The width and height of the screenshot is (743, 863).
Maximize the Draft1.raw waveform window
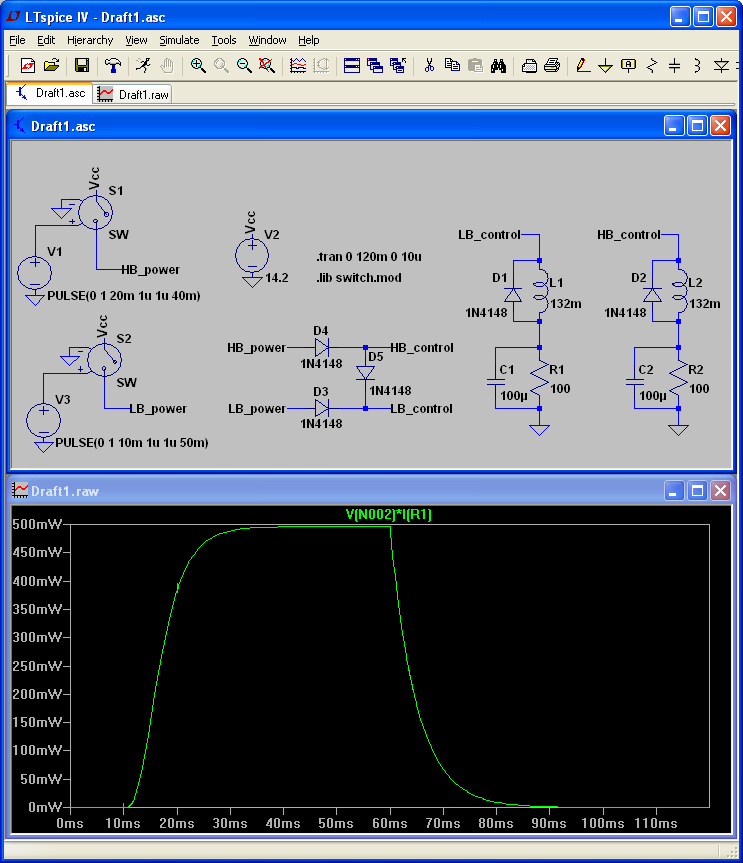click(x=697, y=490)
